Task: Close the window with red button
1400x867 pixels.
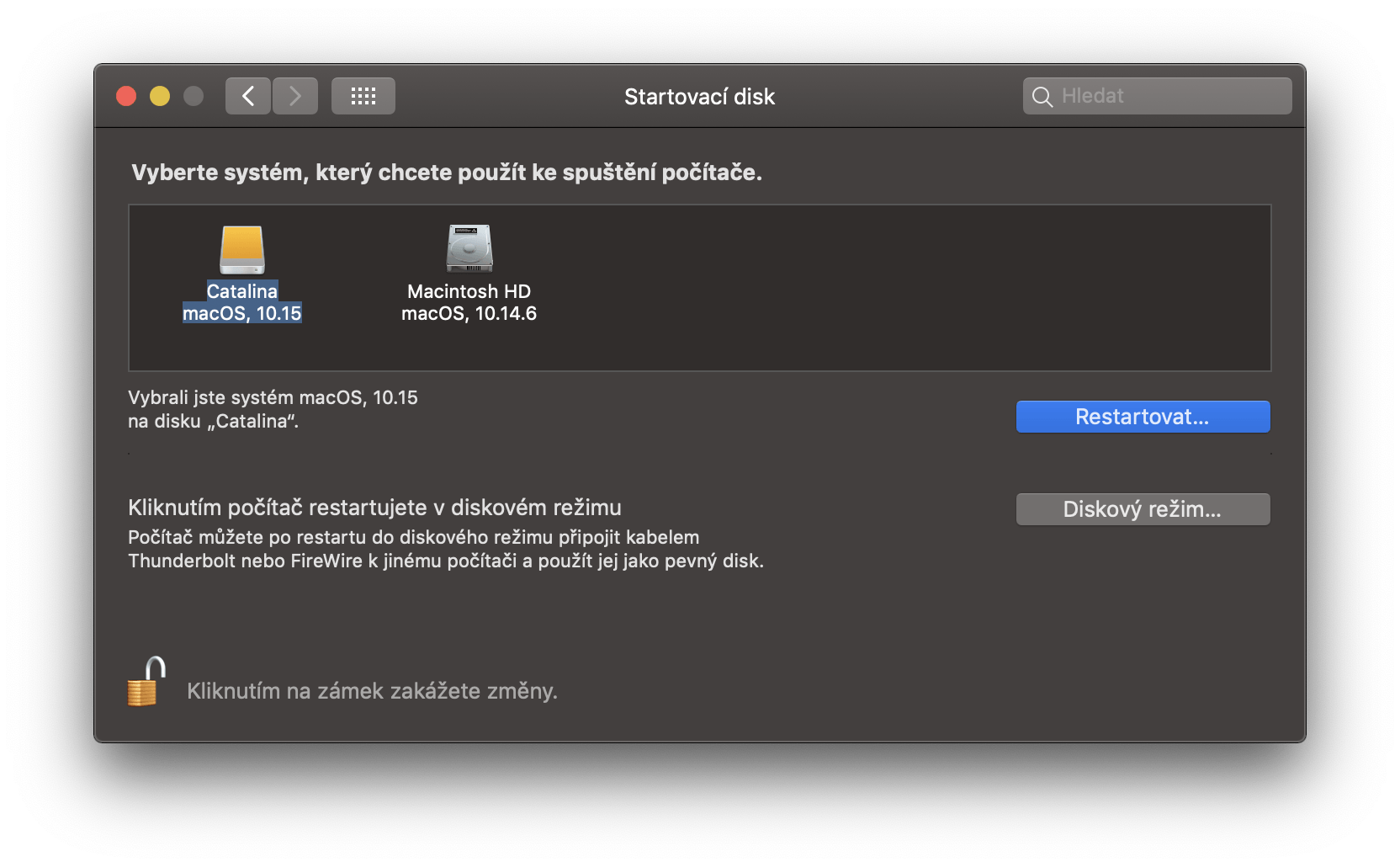Action: pos(126,96)
